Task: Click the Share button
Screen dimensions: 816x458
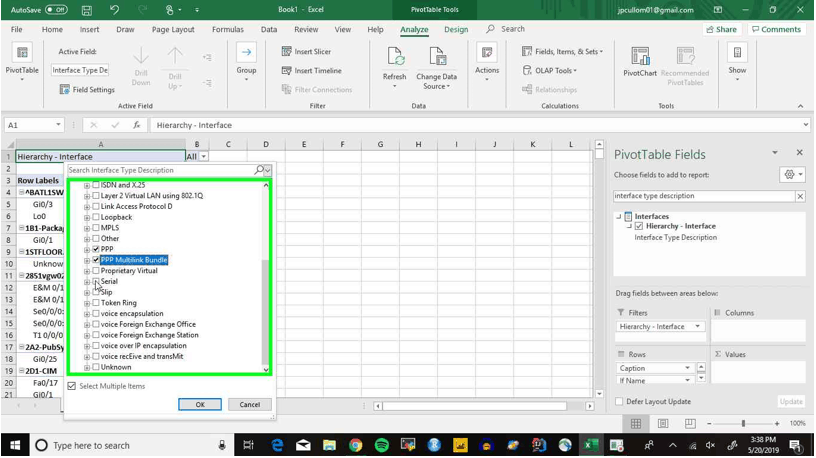Action: [x=722, y=29]
